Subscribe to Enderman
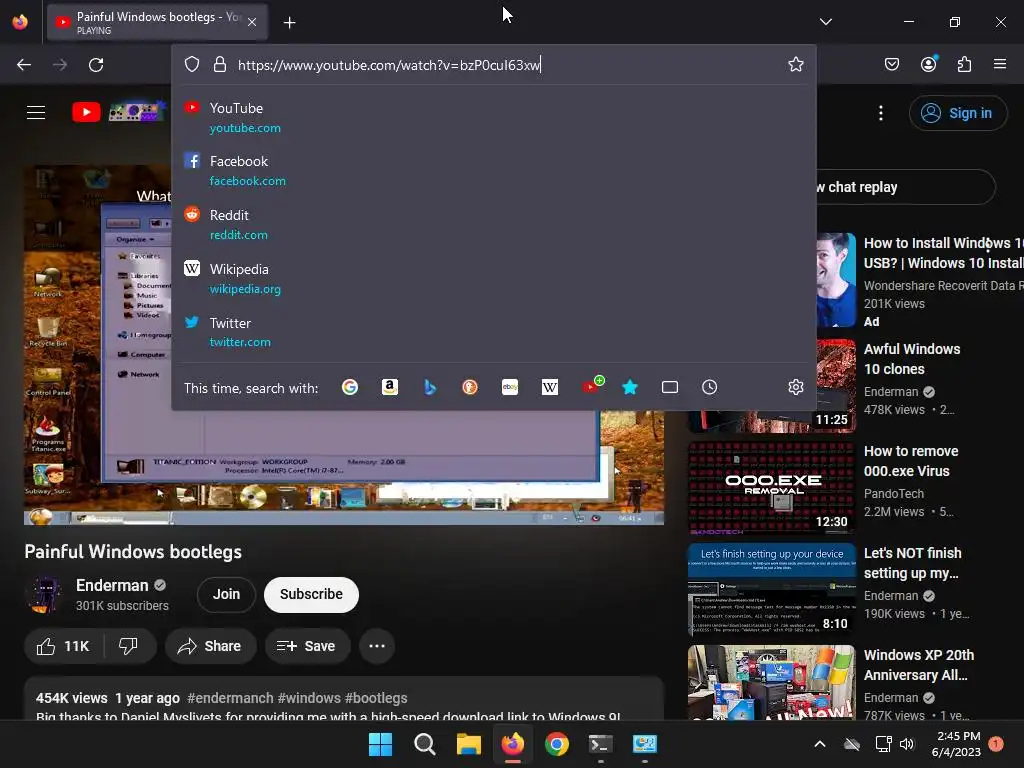 [312, 594]
